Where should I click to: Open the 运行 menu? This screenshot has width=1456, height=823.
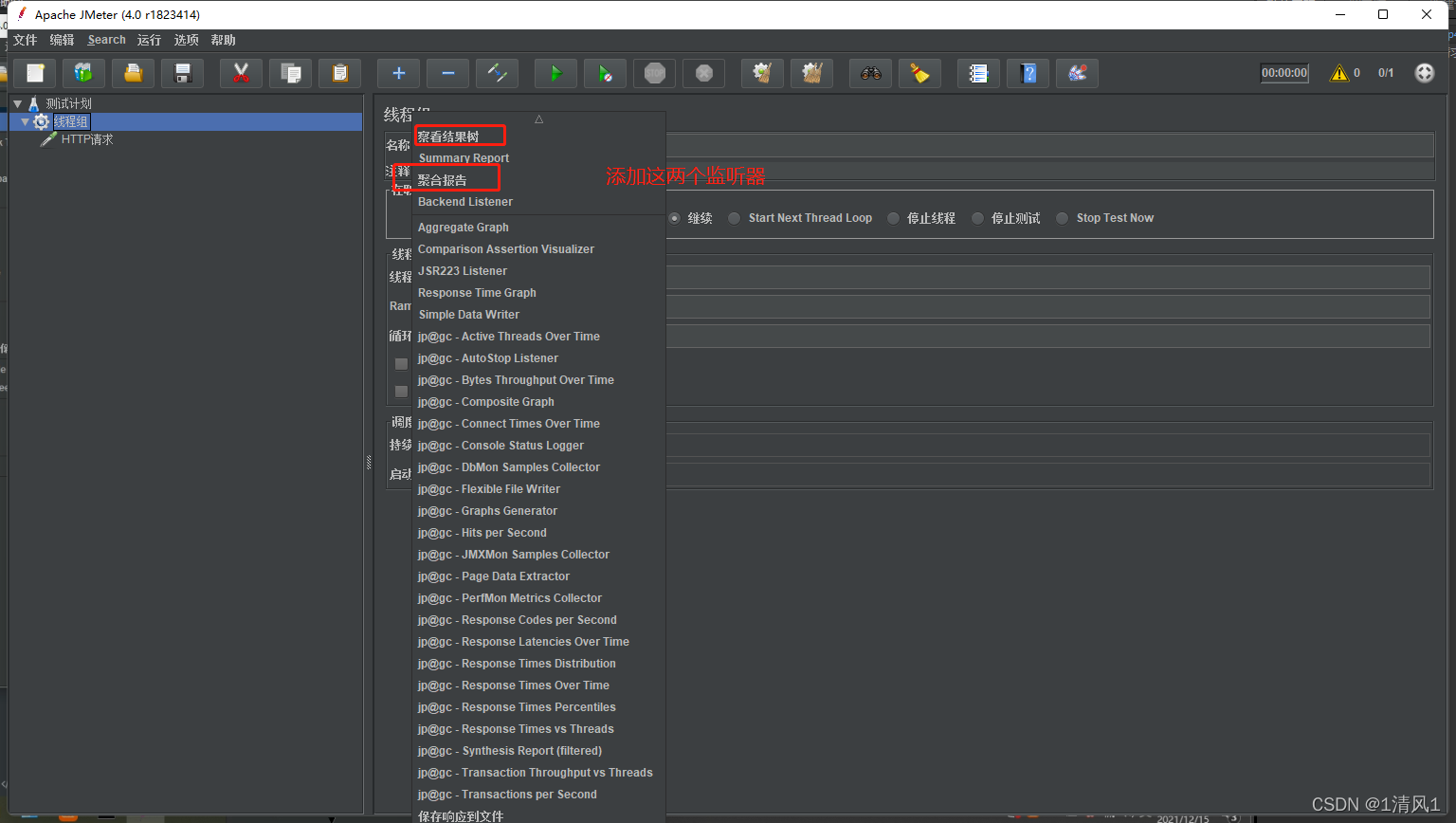pos(149,40)
